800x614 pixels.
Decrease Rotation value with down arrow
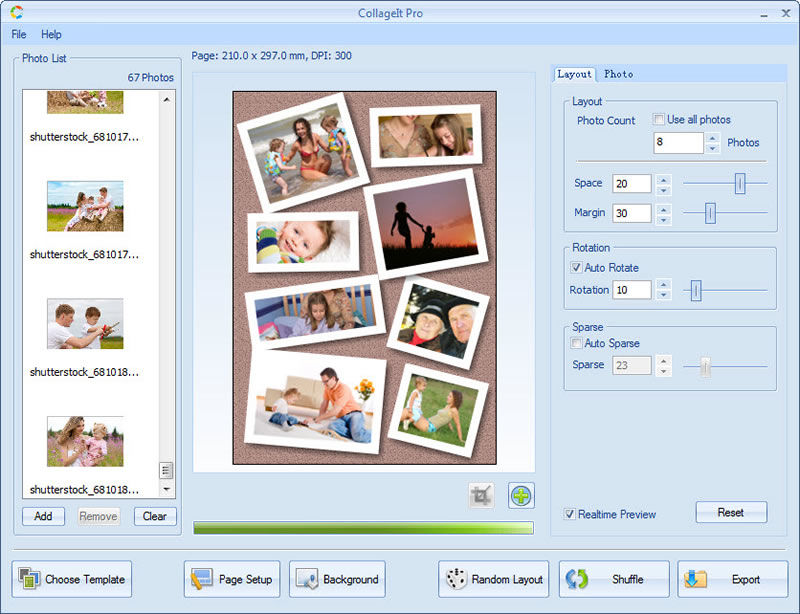663,295
